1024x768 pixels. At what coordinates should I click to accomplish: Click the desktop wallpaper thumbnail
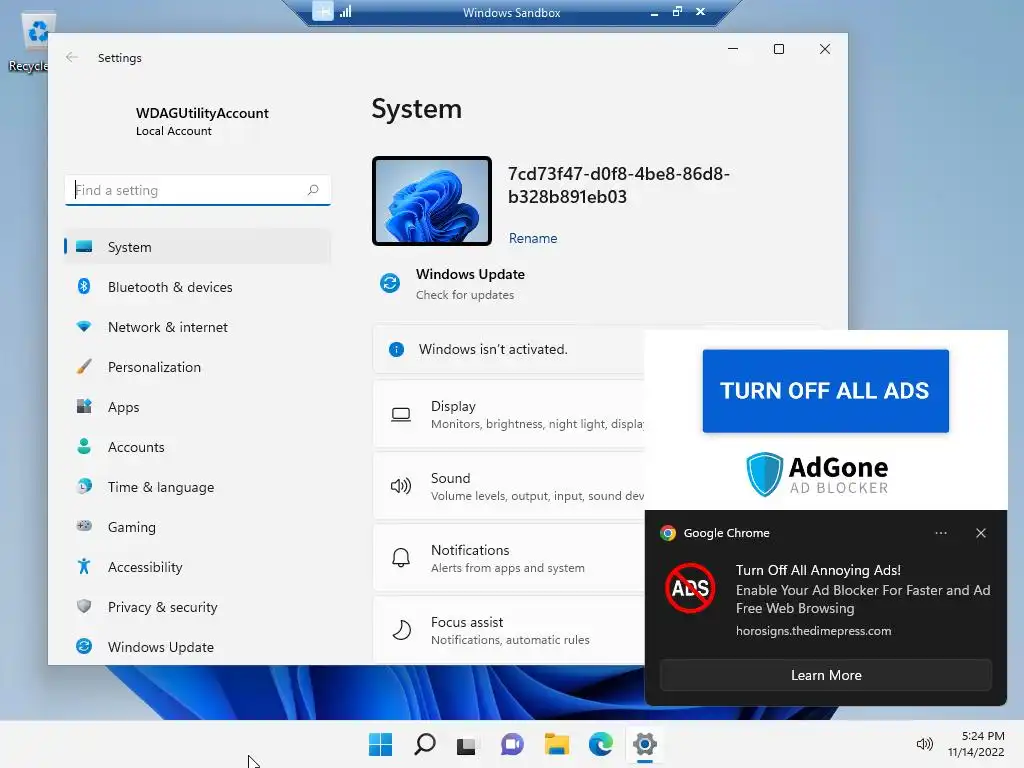tap(432, 201)
